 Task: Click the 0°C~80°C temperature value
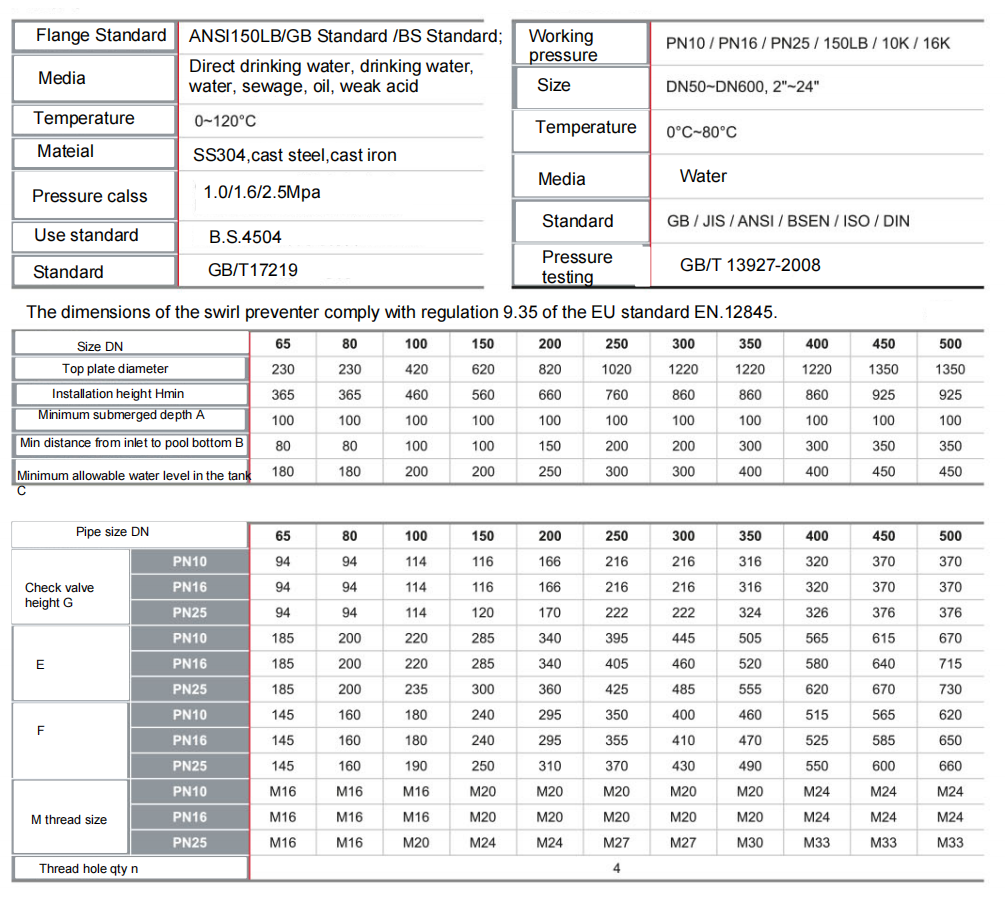701,132
